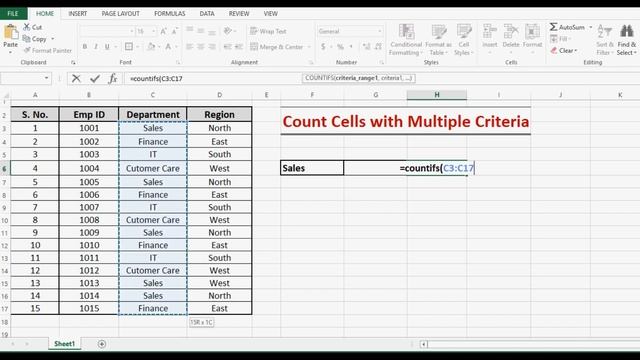Image resolution: width=640 pixels, height=360 pixels.
Task: Click the Fill button
Action: pos(560,39)
